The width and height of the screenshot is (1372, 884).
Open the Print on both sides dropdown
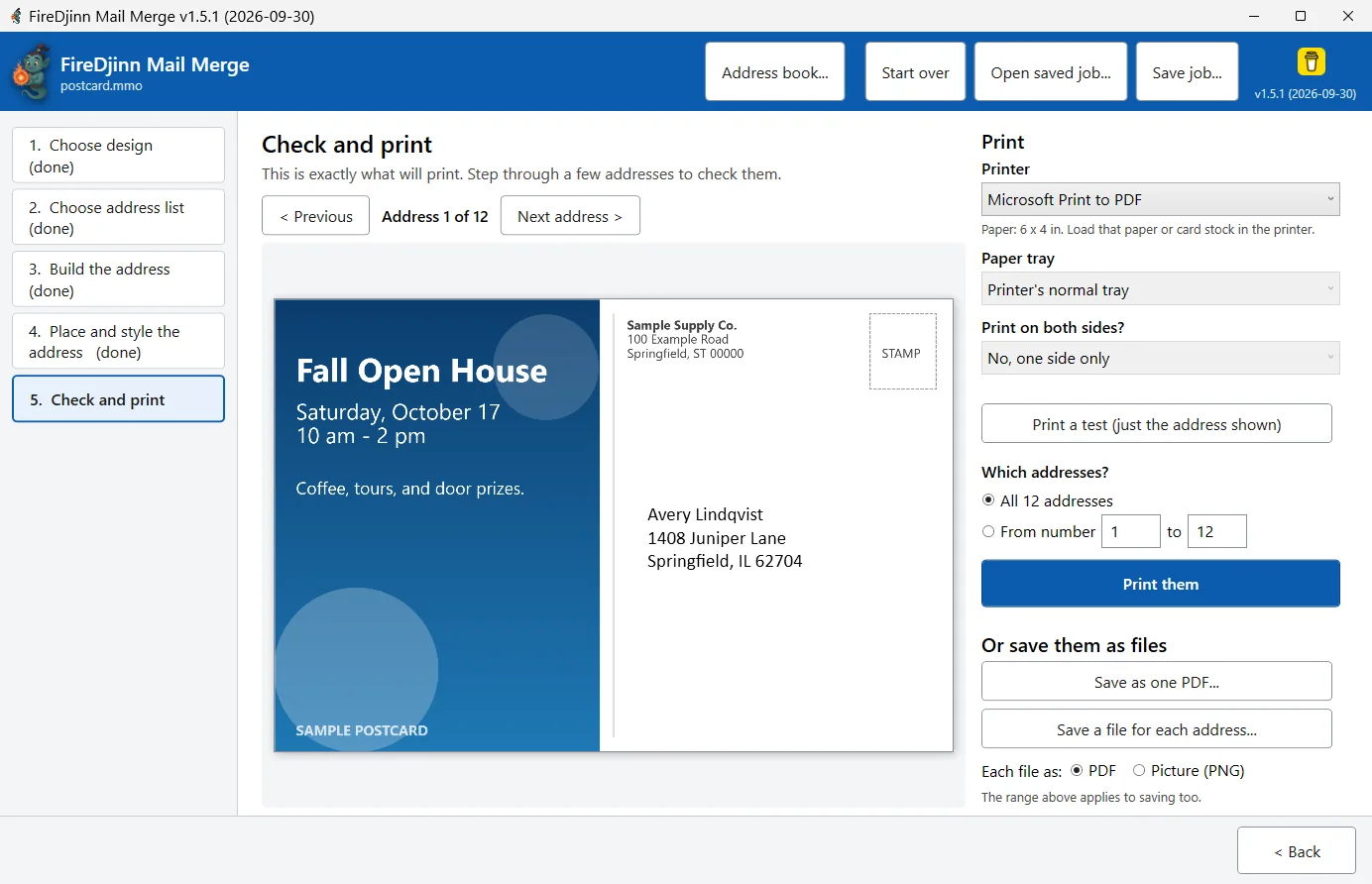click(x=1161, y=358)
